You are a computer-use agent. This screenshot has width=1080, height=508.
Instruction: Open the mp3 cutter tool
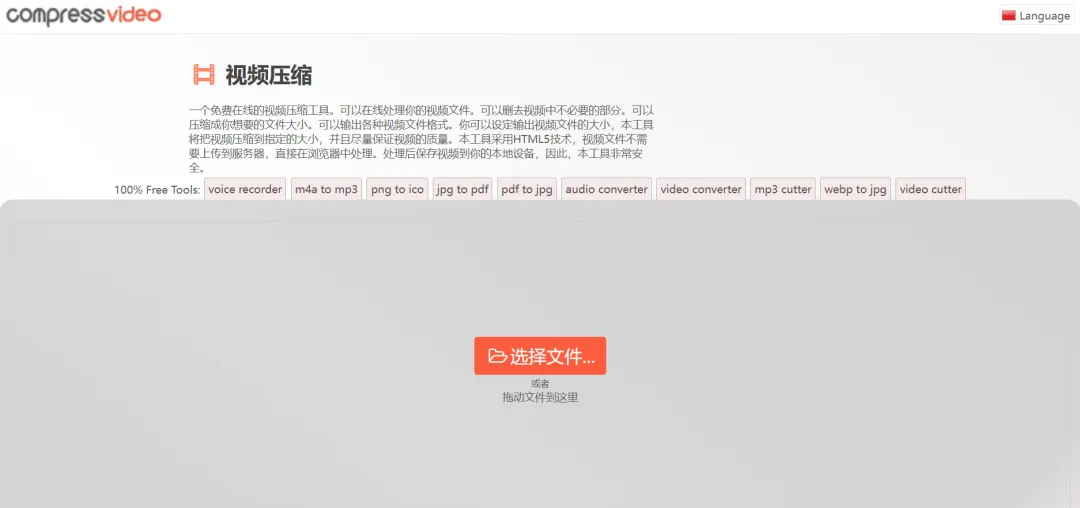[783, 189]
